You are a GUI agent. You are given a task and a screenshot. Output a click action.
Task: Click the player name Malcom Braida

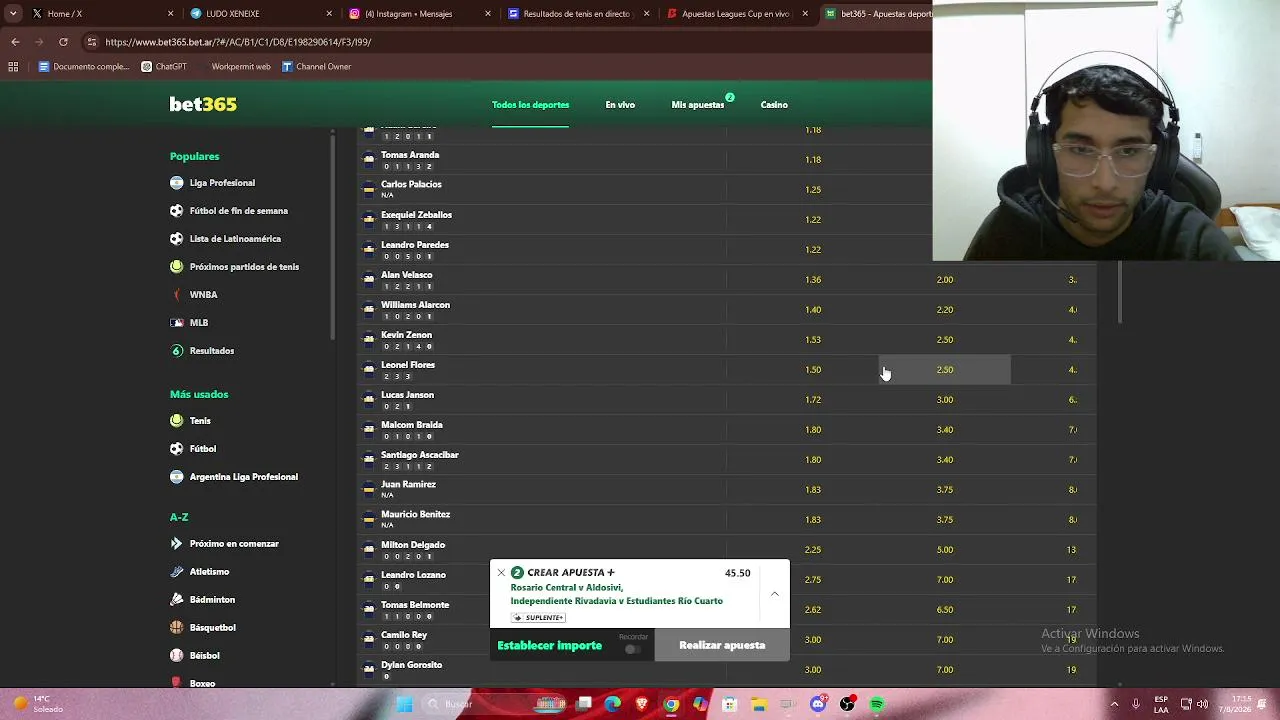(x=412, y=425)
